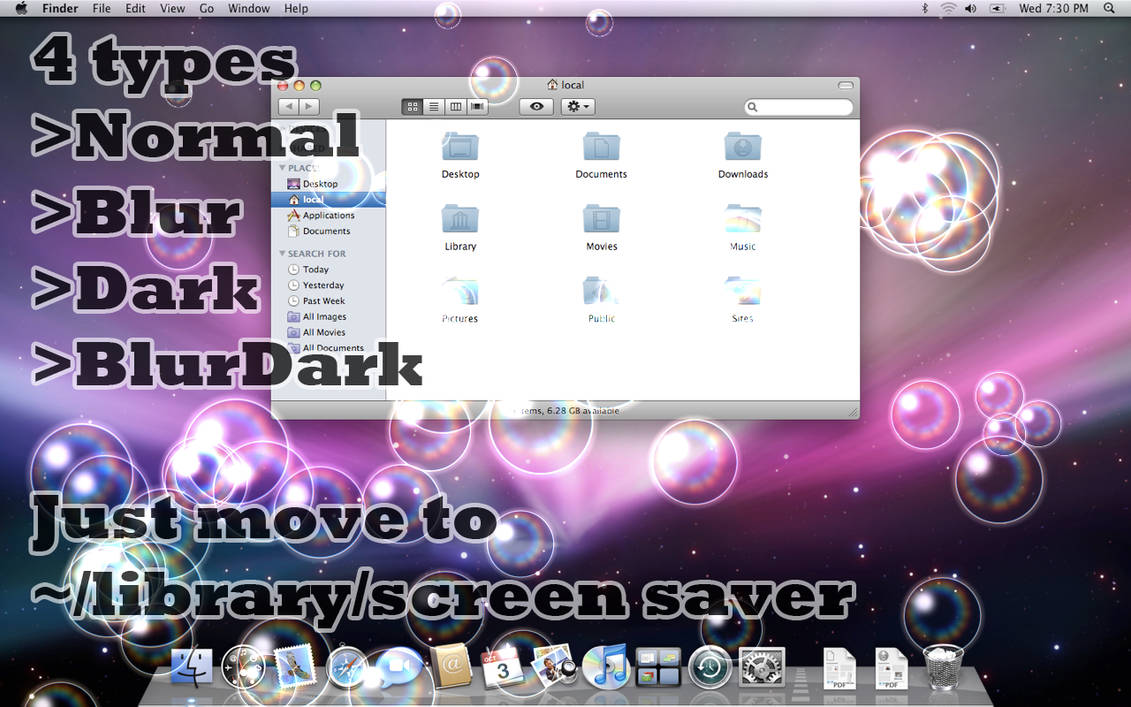Image resolution: width=1131 pixels, height=707 pixels.
Task: Click the forward navigation arrow
Action: [308, 105]
